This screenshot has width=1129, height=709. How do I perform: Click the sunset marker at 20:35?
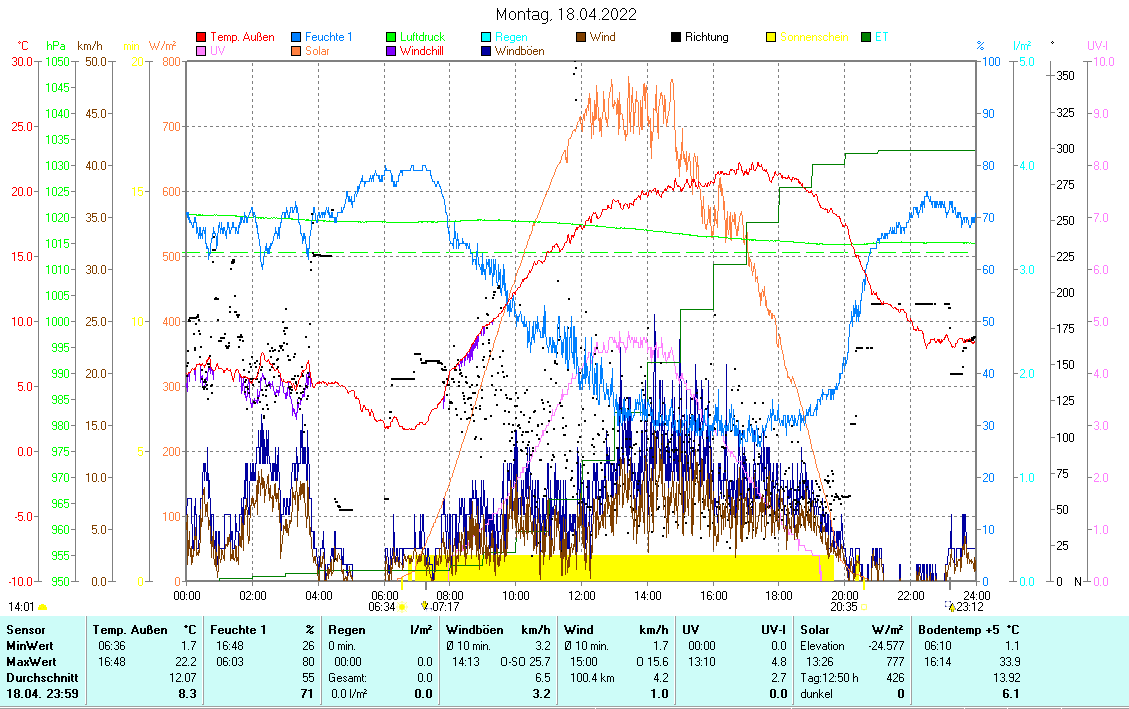864,606
